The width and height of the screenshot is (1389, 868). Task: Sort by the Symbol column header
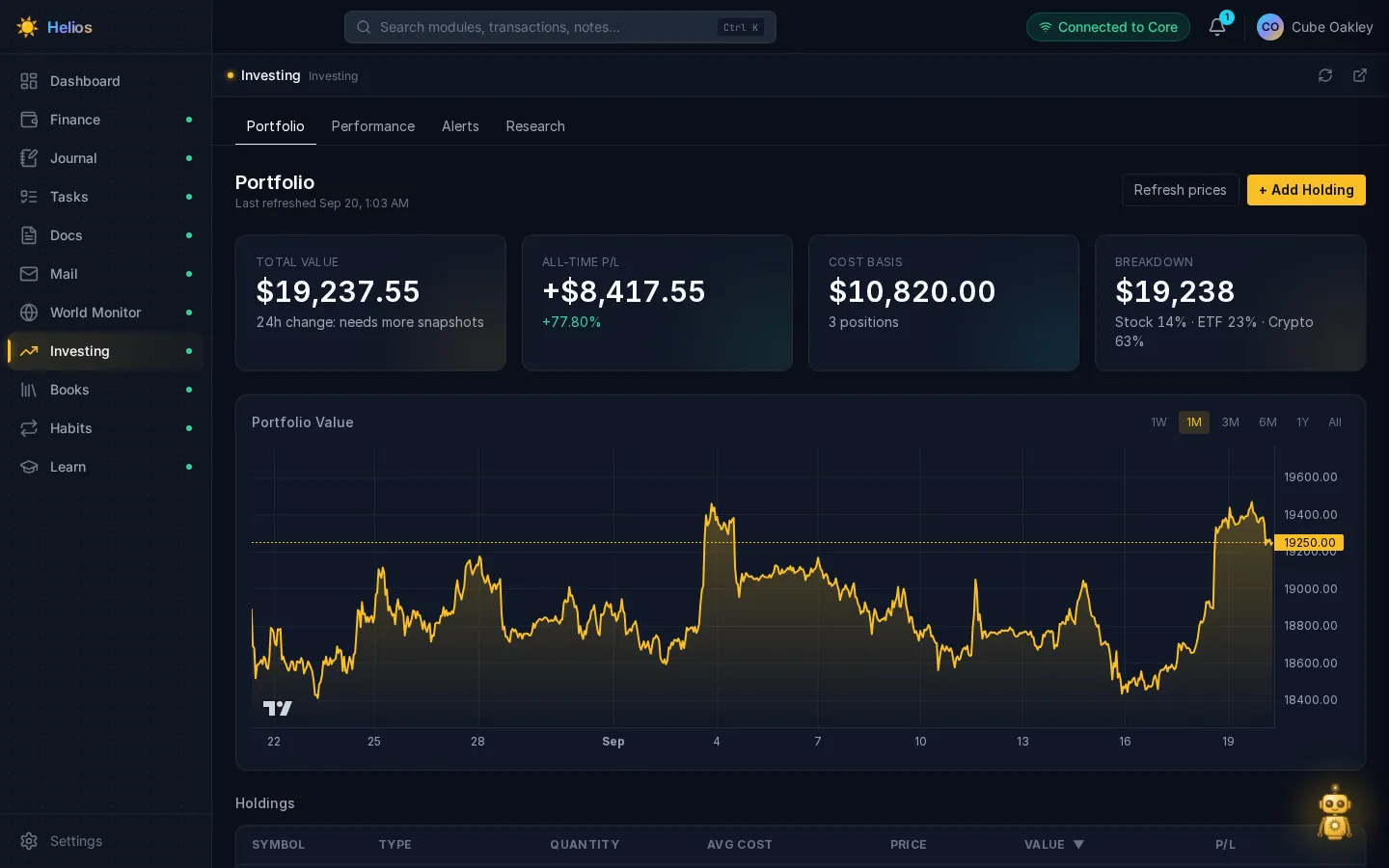pos(278,844)
